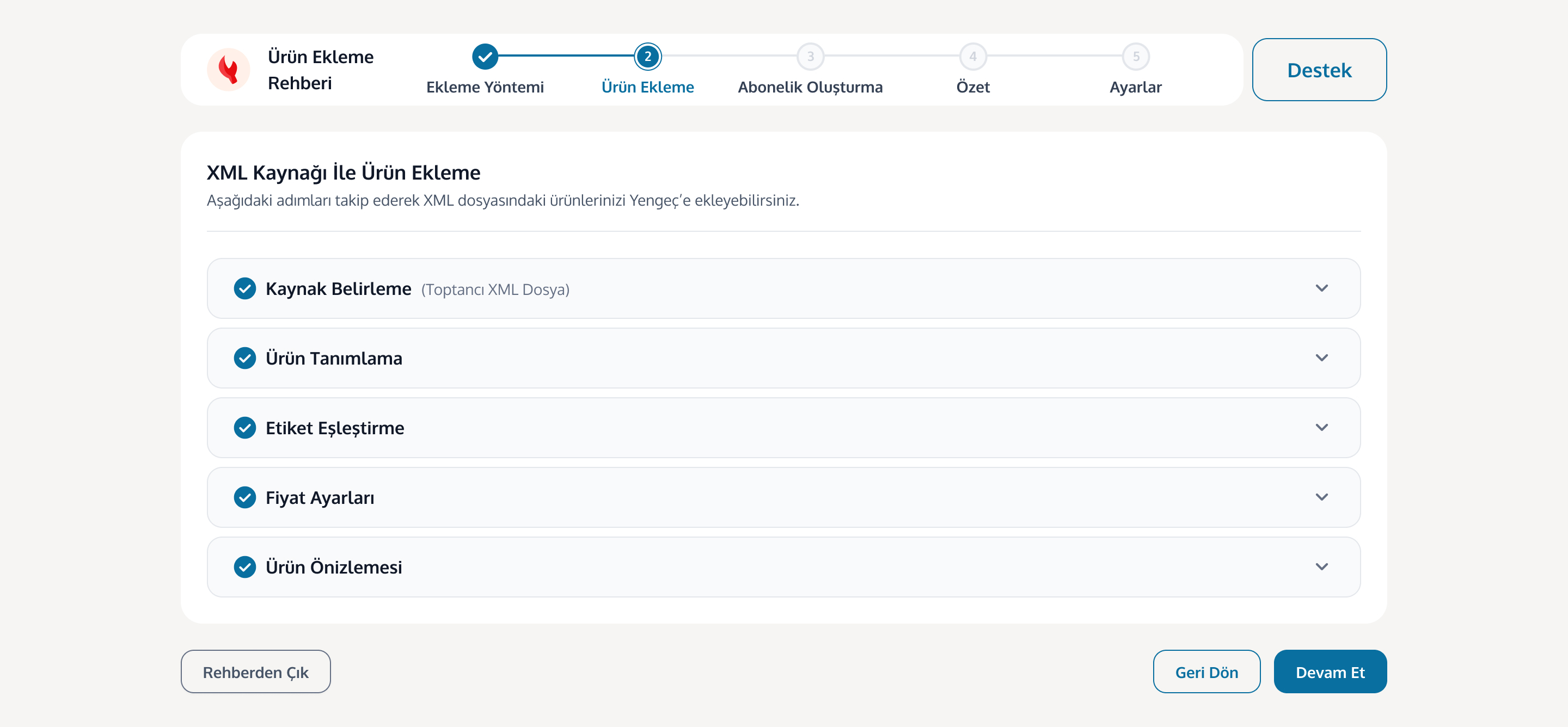Expand the Fiyat Ayarları section chevron
1568x727 pixels.
[x=1321, y=497]
